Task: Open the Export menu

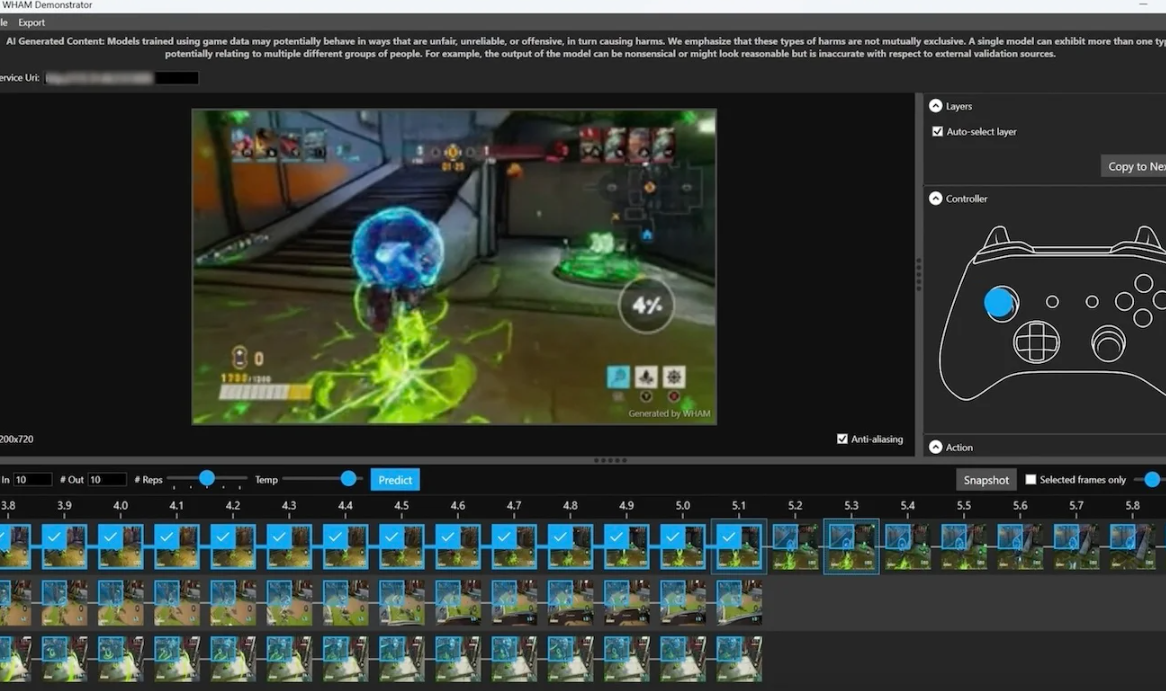Action: (x=31, y=22)
